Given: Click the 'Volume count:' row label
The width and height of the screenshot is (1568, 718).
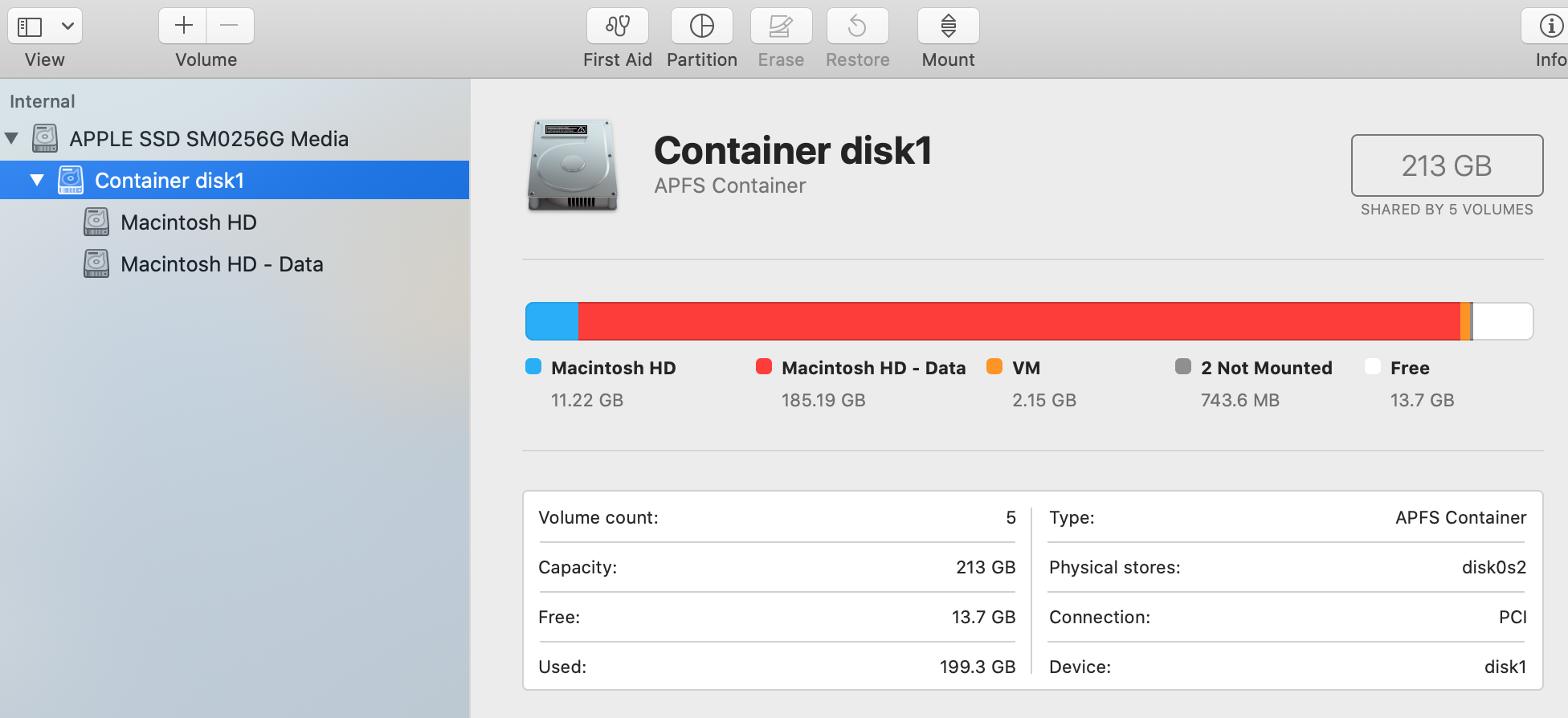Looking at the screenshot, I should coord(598,517).
